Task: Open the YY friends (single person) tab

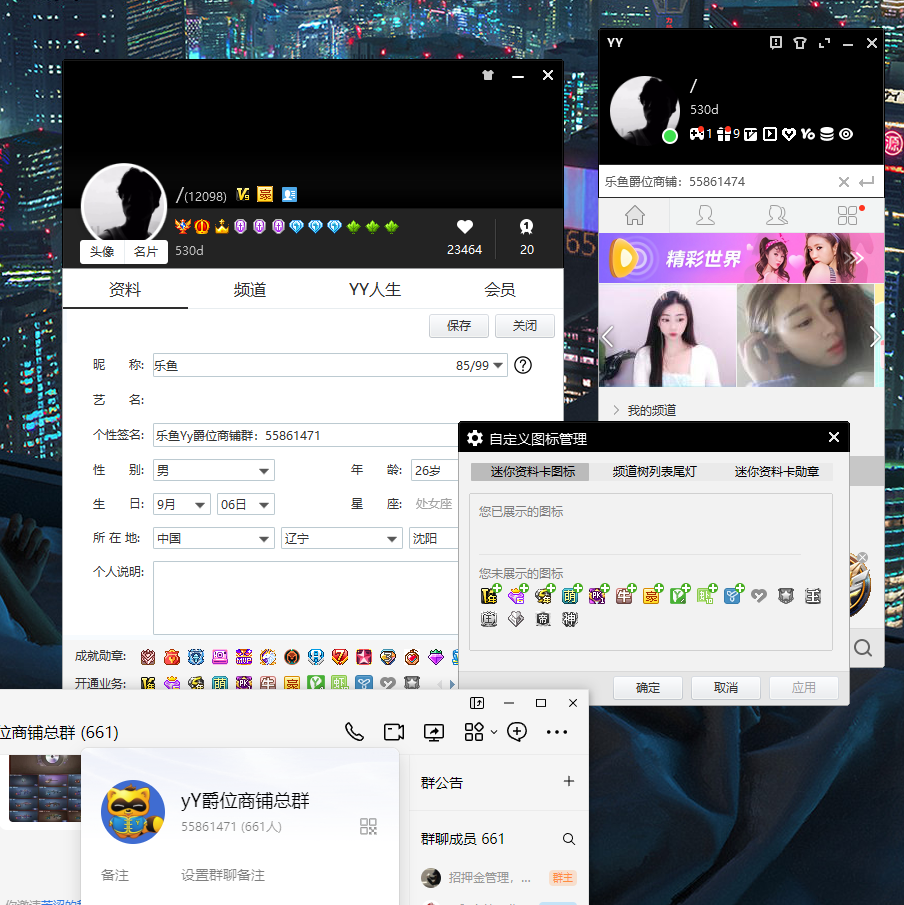Action: click(x=705, y=215)
